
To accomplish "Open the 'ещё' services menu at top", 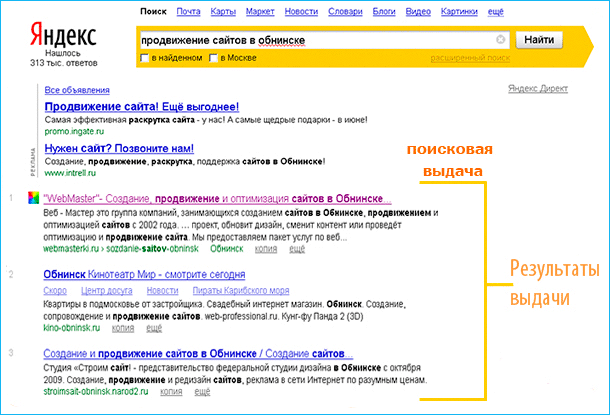I will 495,12.
